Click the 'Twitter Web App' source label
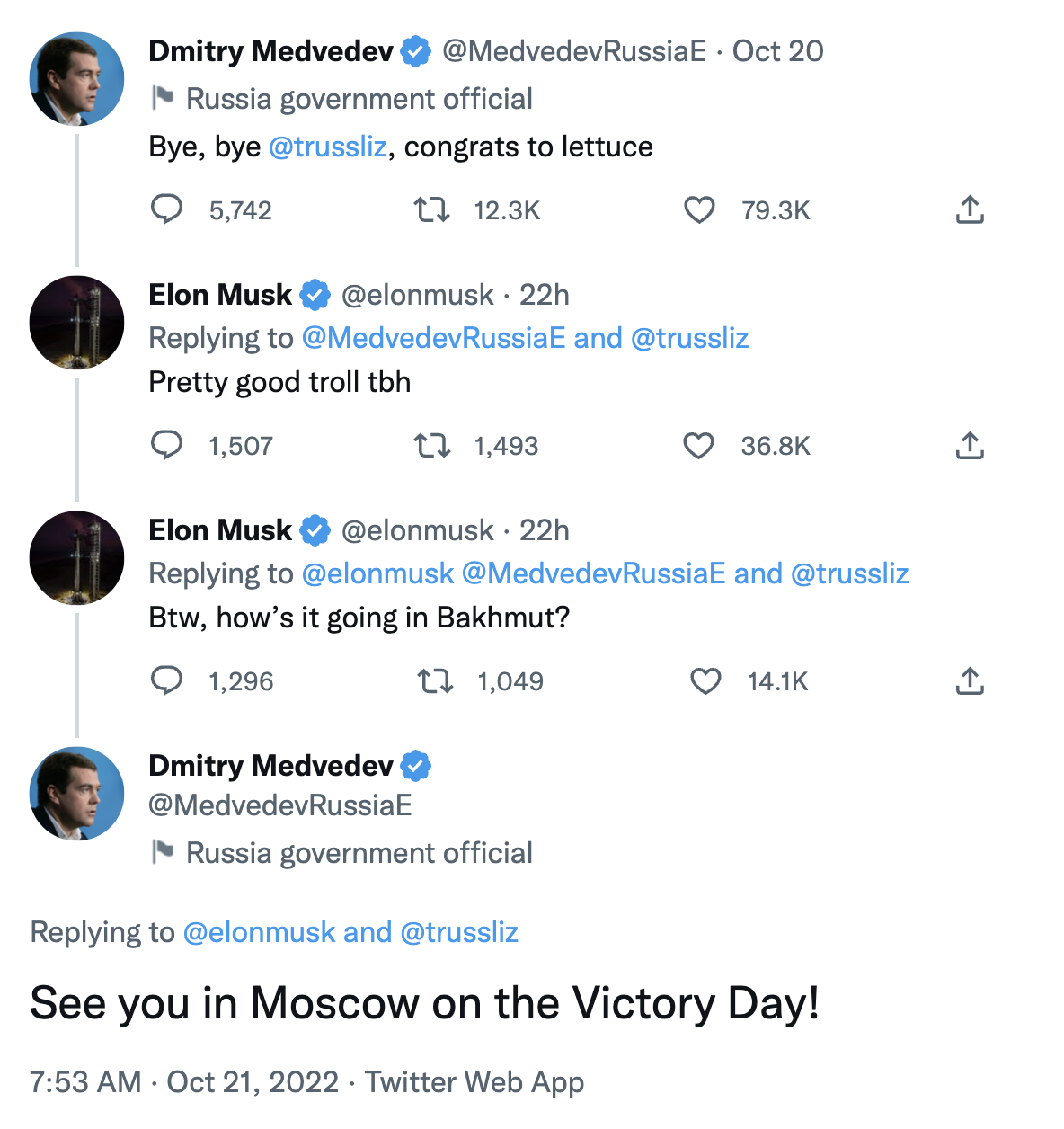Viewport: 1064px width, 1129px height. pos(474,1081)
